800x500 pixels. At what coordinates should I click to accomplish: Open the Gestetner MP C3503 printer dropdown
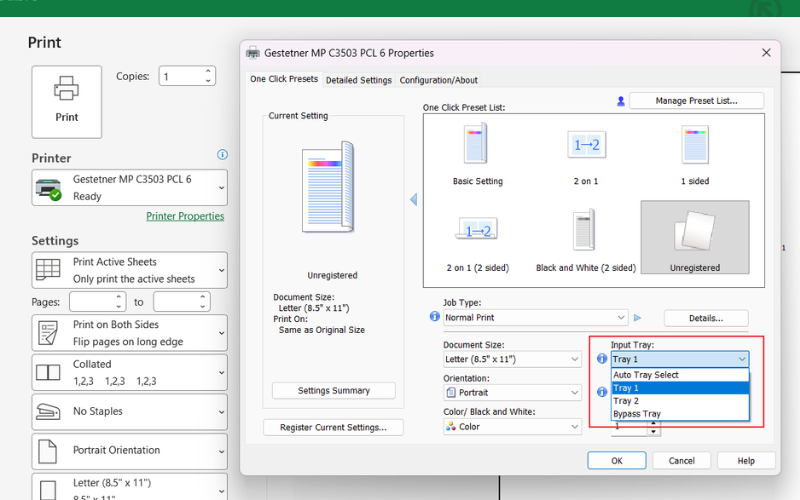(130, 188)
